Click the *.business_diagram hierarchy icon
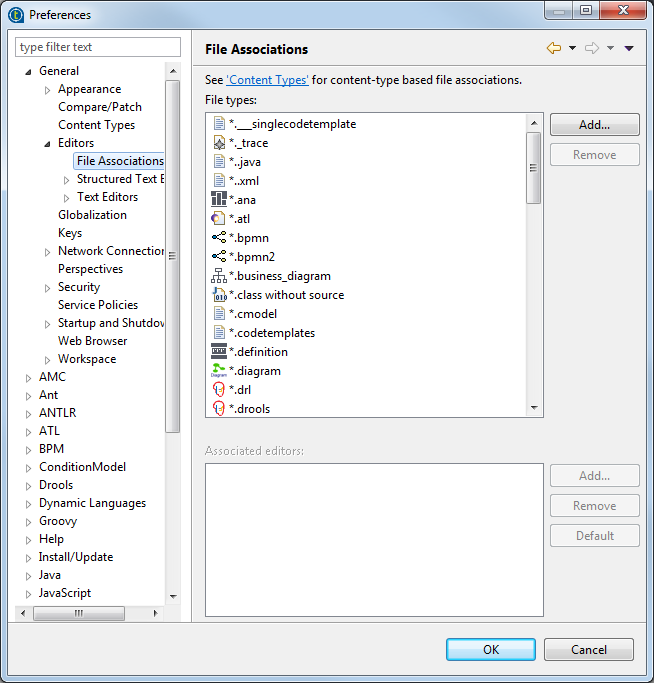This screenshot has height=683, width=654. click(219, 275)
